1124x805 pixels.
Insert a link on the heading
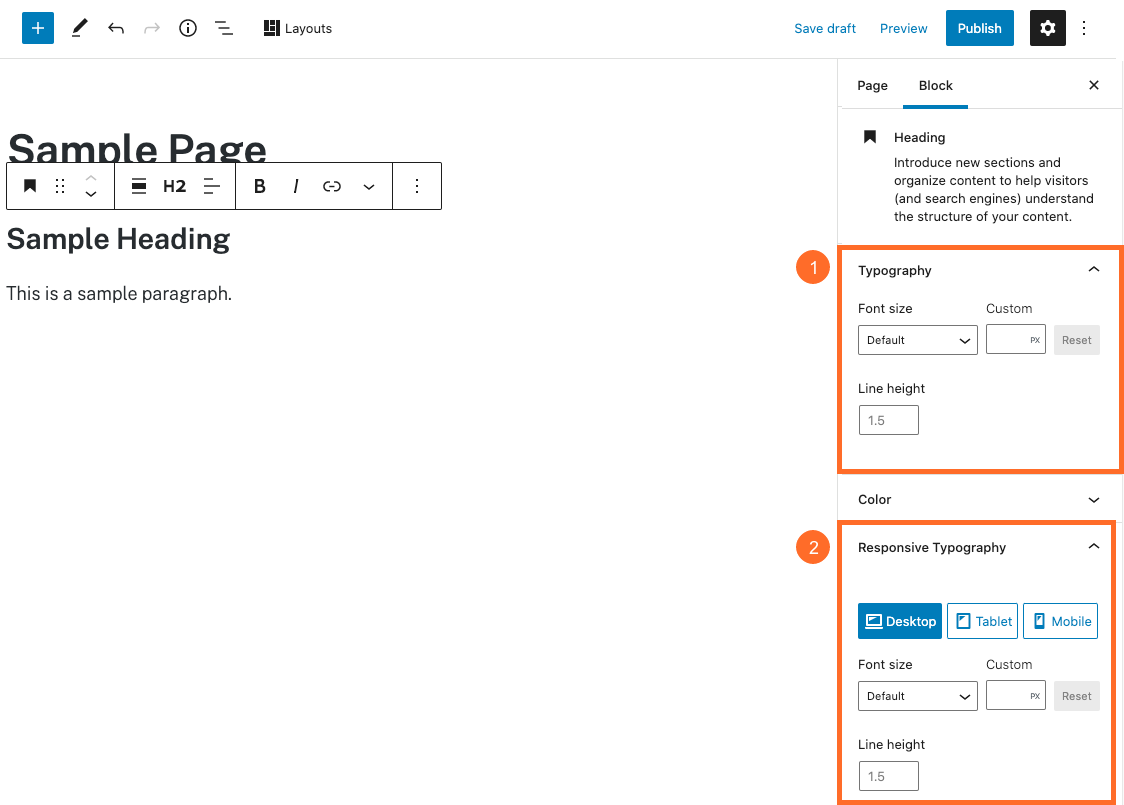click(x=331, y=186)
